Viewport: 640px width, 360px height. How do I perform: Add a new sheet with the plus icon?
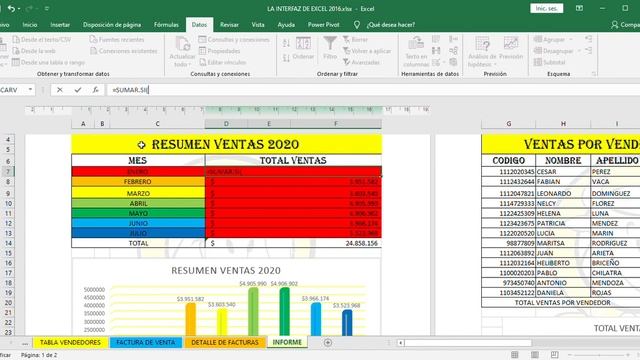pyautogui.click(x=328, y=343)
